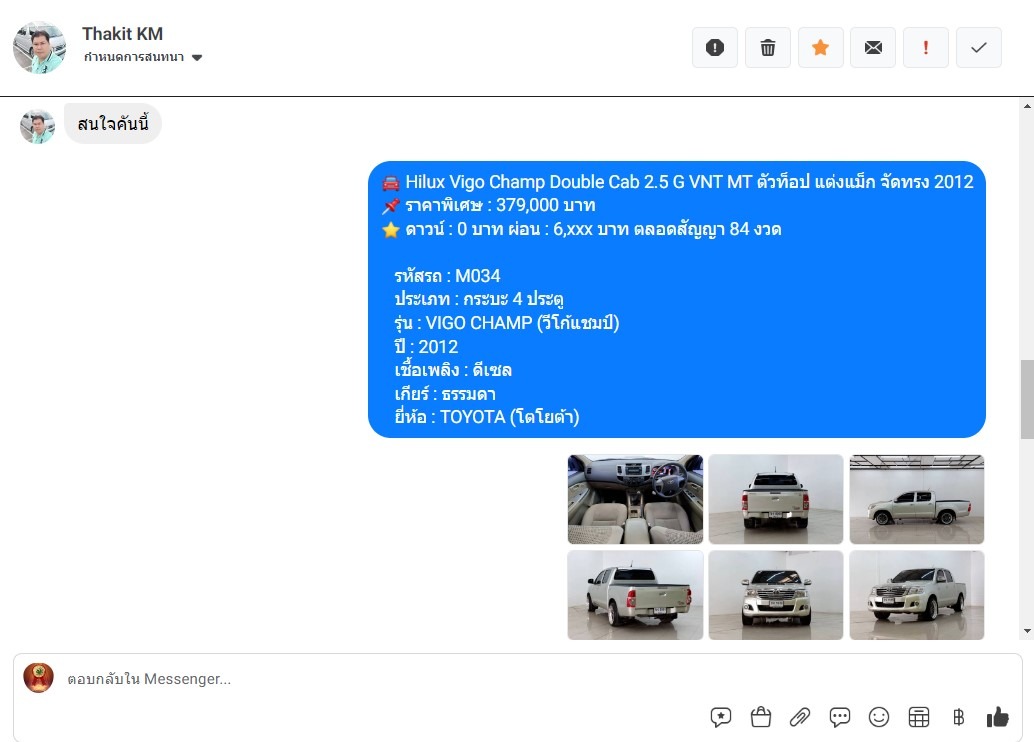Click the รหัสรถ : M034 text
The height and width of the screenshot is (742, 1034).
click(447, 276)
